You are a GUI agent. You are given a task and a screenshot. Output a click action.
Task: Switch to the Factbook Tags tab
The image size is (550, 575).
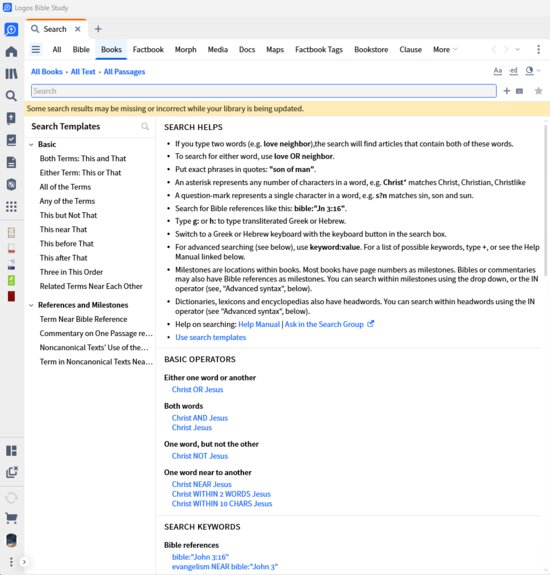319,50
